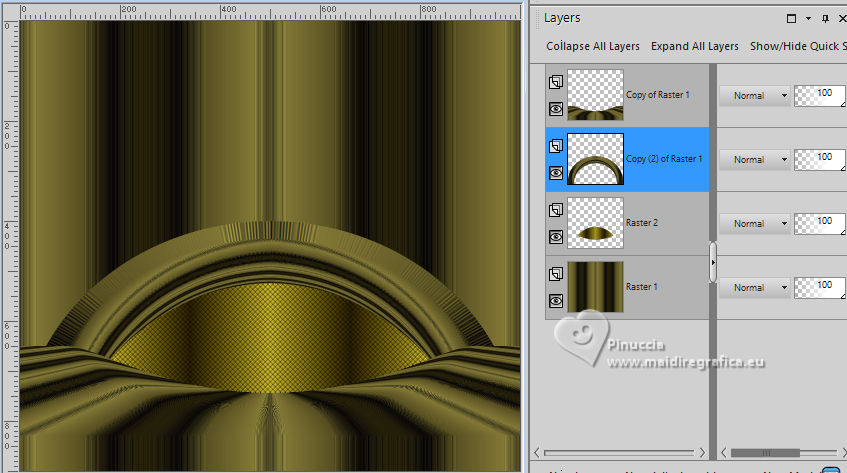Open blend mode dropdown for Raster 1
The width and height of the screenshot is (847, 473).
pos(755,288)
